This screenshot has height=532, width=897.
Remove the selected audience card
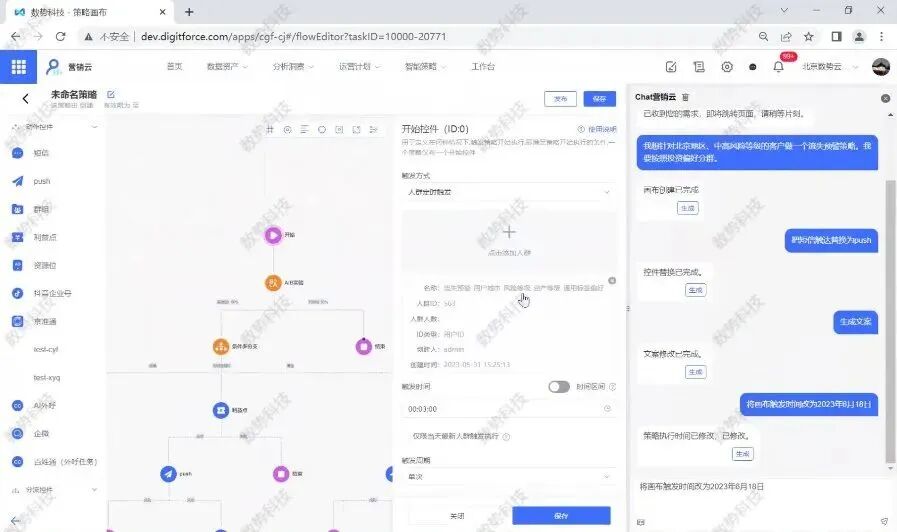tap(612, 280)
